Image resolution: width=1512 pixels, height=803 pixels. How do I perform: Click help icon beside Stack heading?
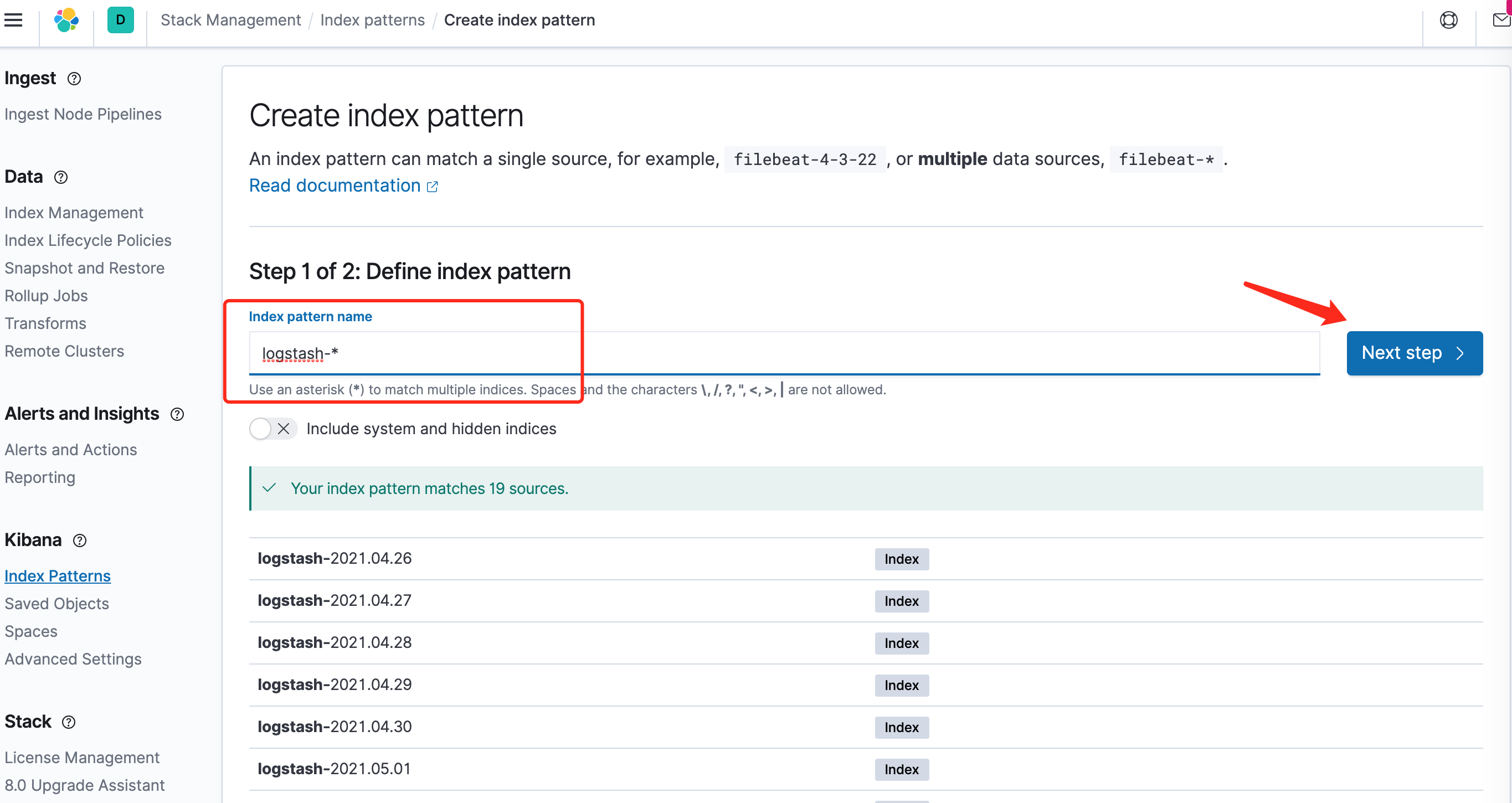point(69,722)
